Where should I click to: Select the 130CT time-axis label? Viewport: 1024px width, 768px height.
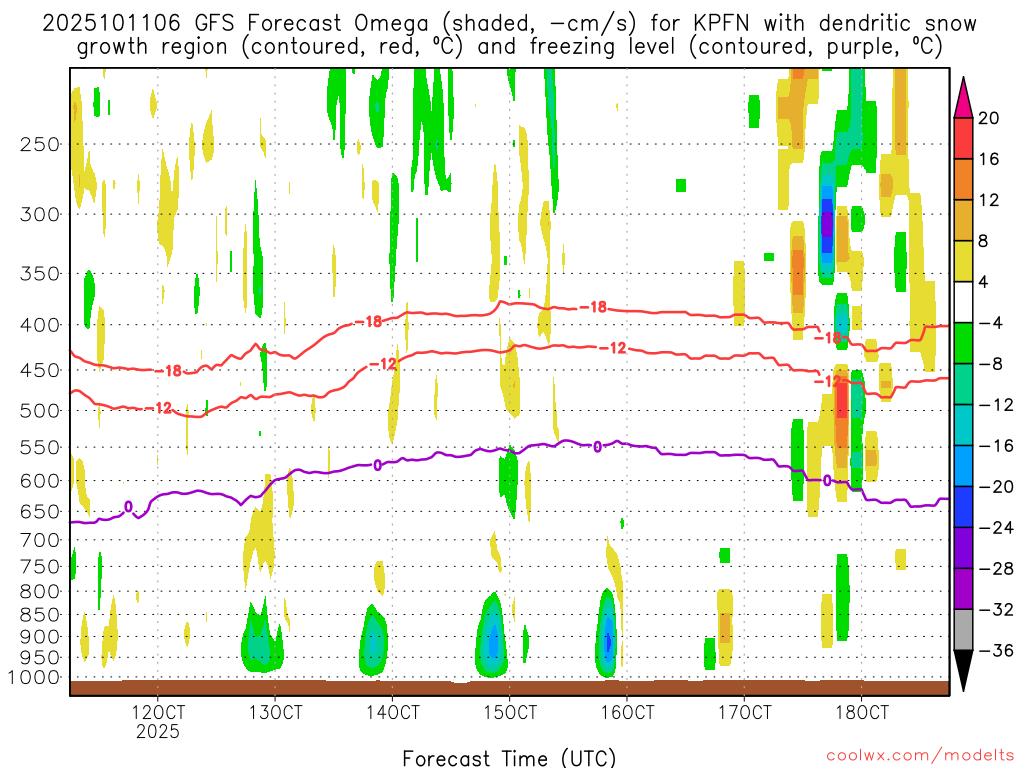(275, 712)
